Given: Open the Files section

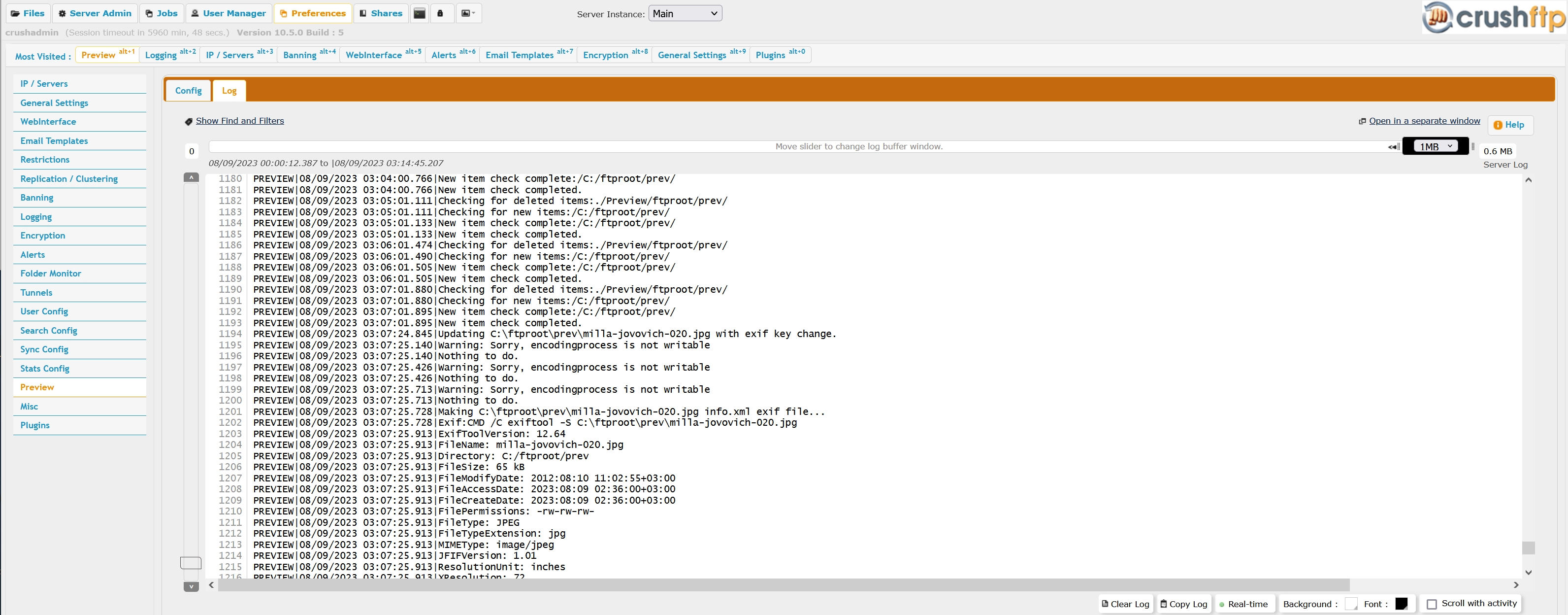Looking at the screenshot, I should pos(28,13).
